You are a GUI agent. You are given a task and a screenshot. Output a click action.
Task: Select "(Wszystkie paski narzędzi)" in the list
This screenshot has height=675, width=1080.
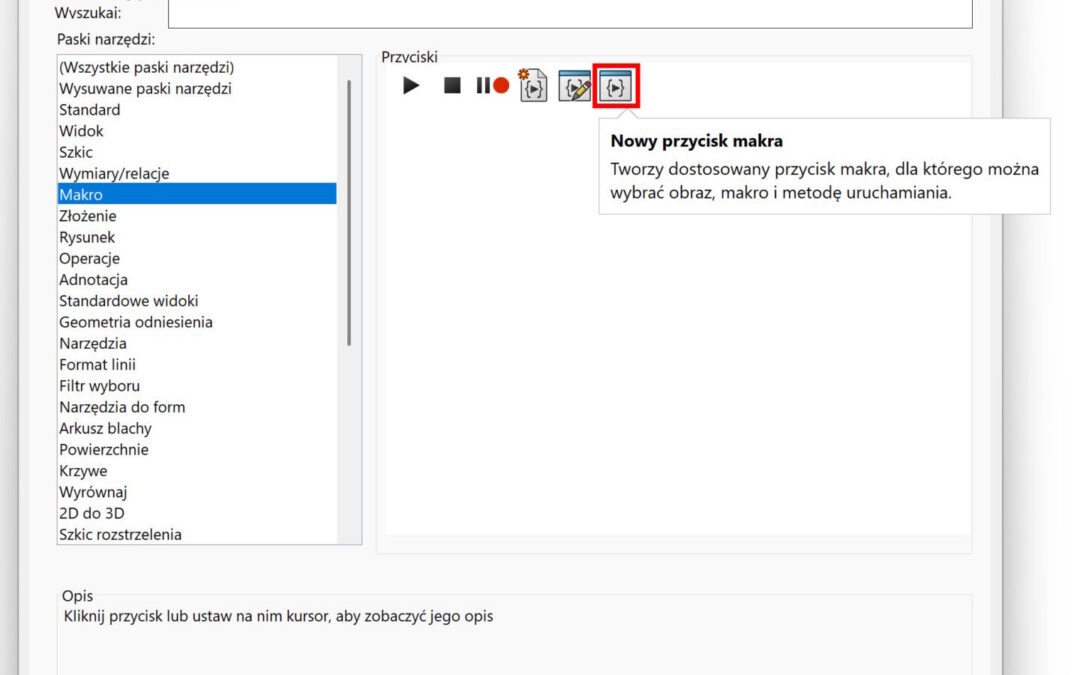tap(146, 67)
